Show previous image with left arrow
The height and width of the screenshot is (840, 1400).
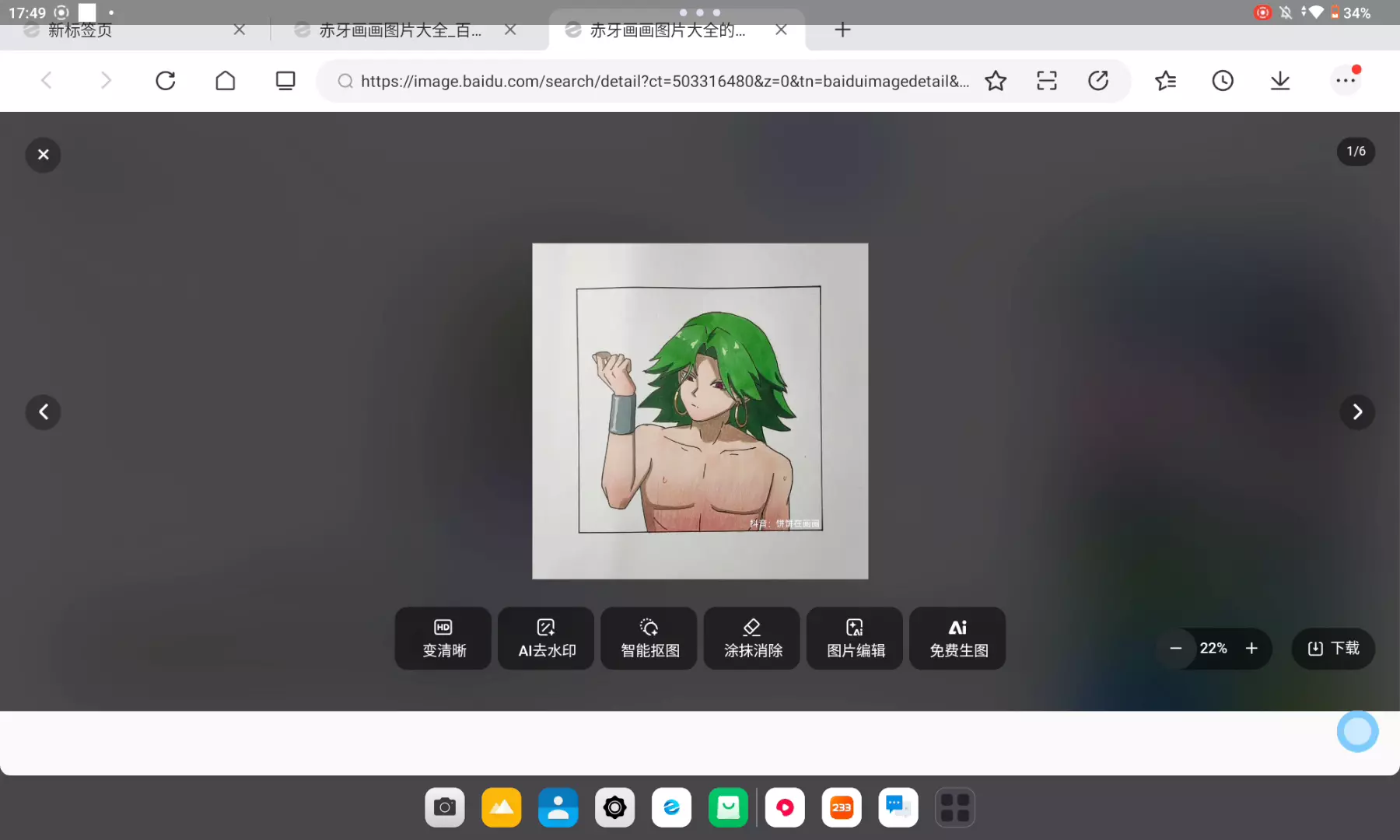(44, 412)
